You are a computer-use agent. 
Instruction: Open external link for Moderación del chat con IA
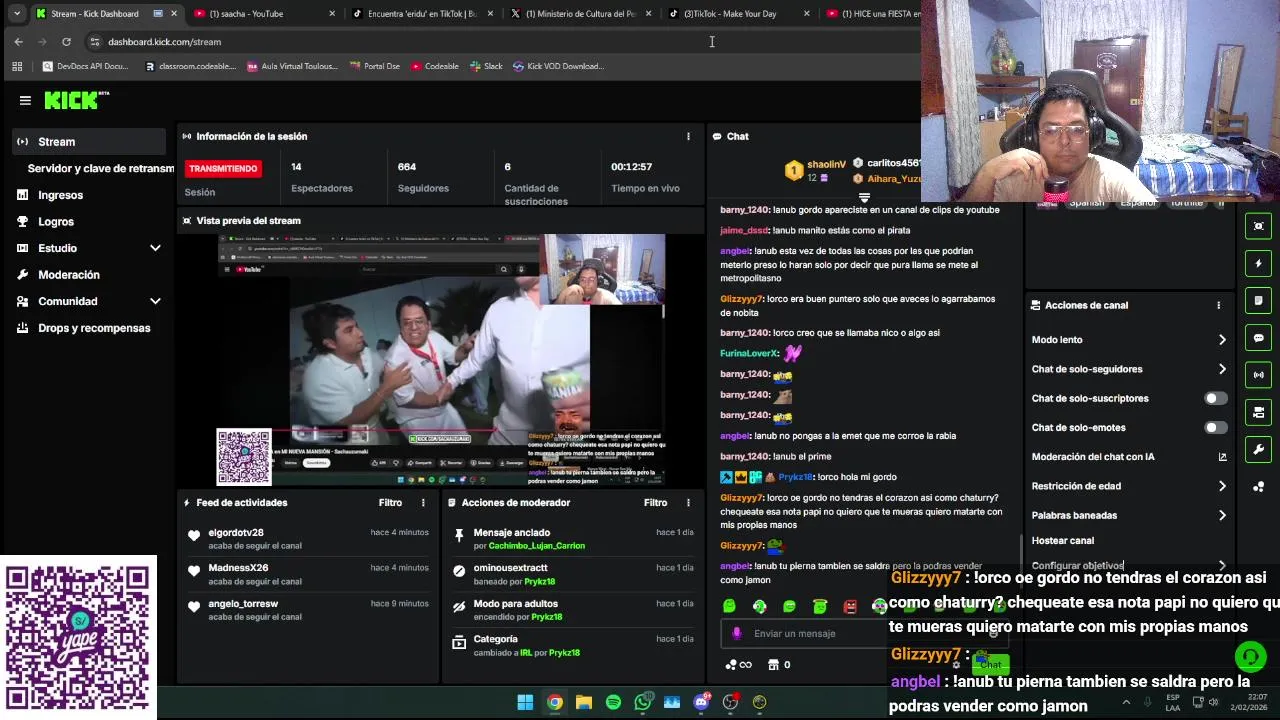click(x=1222, y=457)
